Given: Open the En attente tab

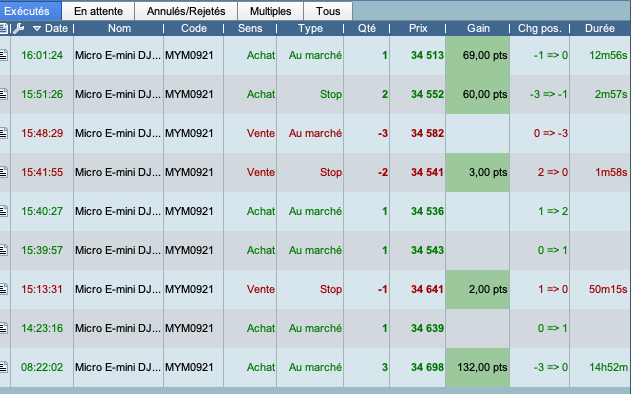Looking at the screenshot, I should (x=98, y=11).
